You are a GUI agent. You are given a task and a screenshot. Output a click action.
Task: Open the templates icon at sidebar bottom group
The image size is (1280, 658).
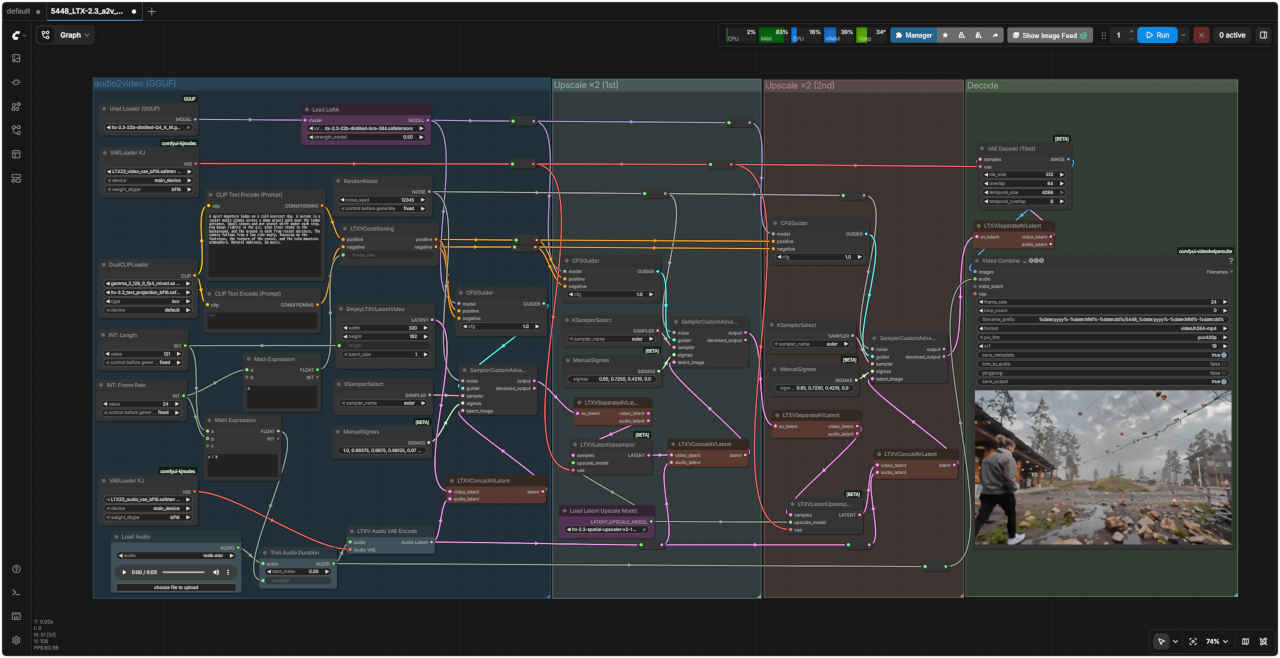click(16, 178)
